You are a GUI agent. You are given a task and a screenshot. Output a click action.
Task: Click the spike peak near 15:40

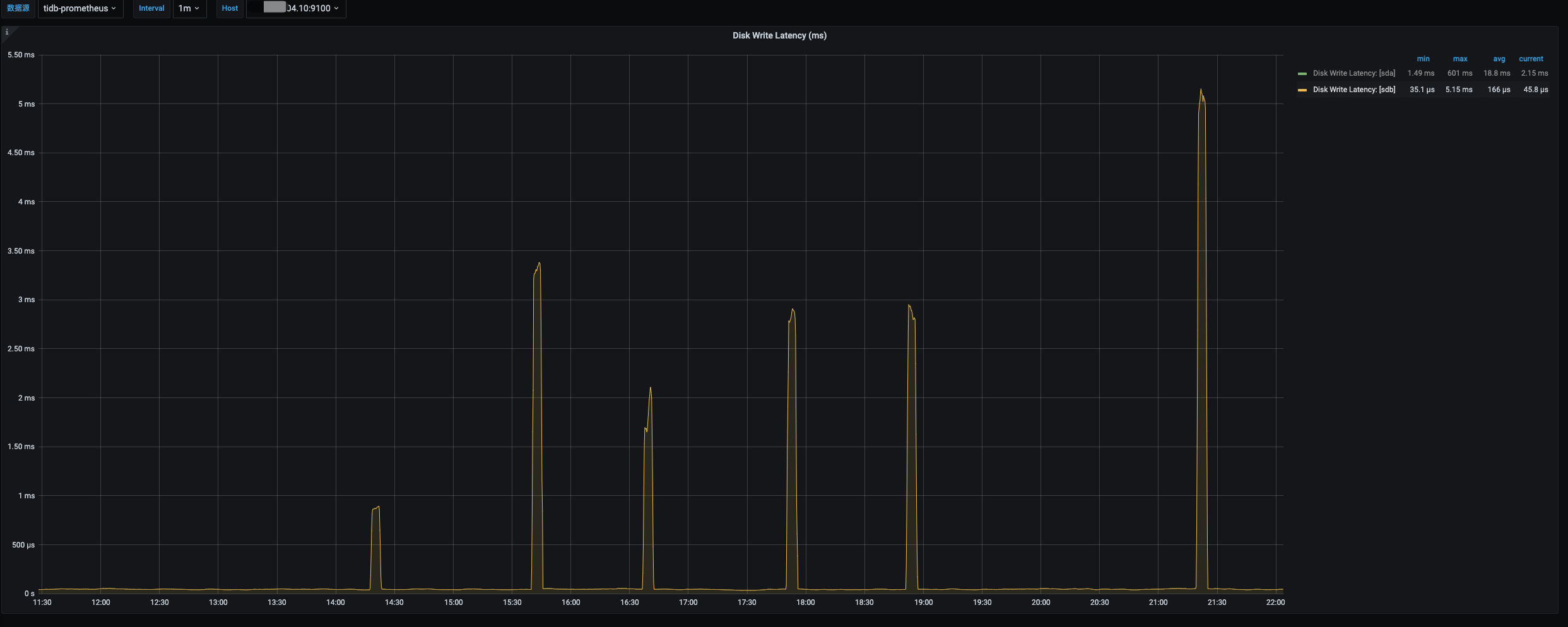538,263
